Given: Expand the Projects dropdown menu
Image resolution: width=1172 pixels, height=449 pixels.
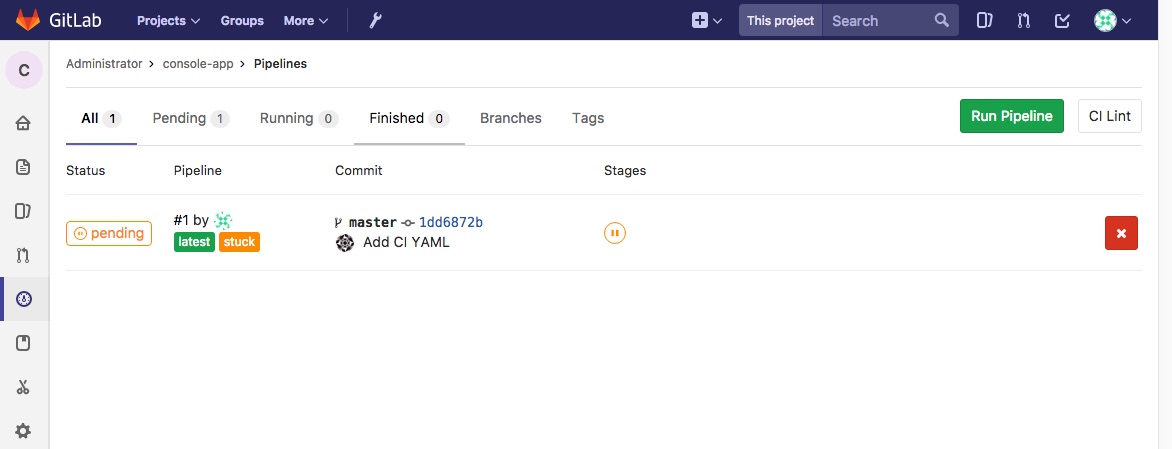Looking at the screenshot, I should (168, 20).
